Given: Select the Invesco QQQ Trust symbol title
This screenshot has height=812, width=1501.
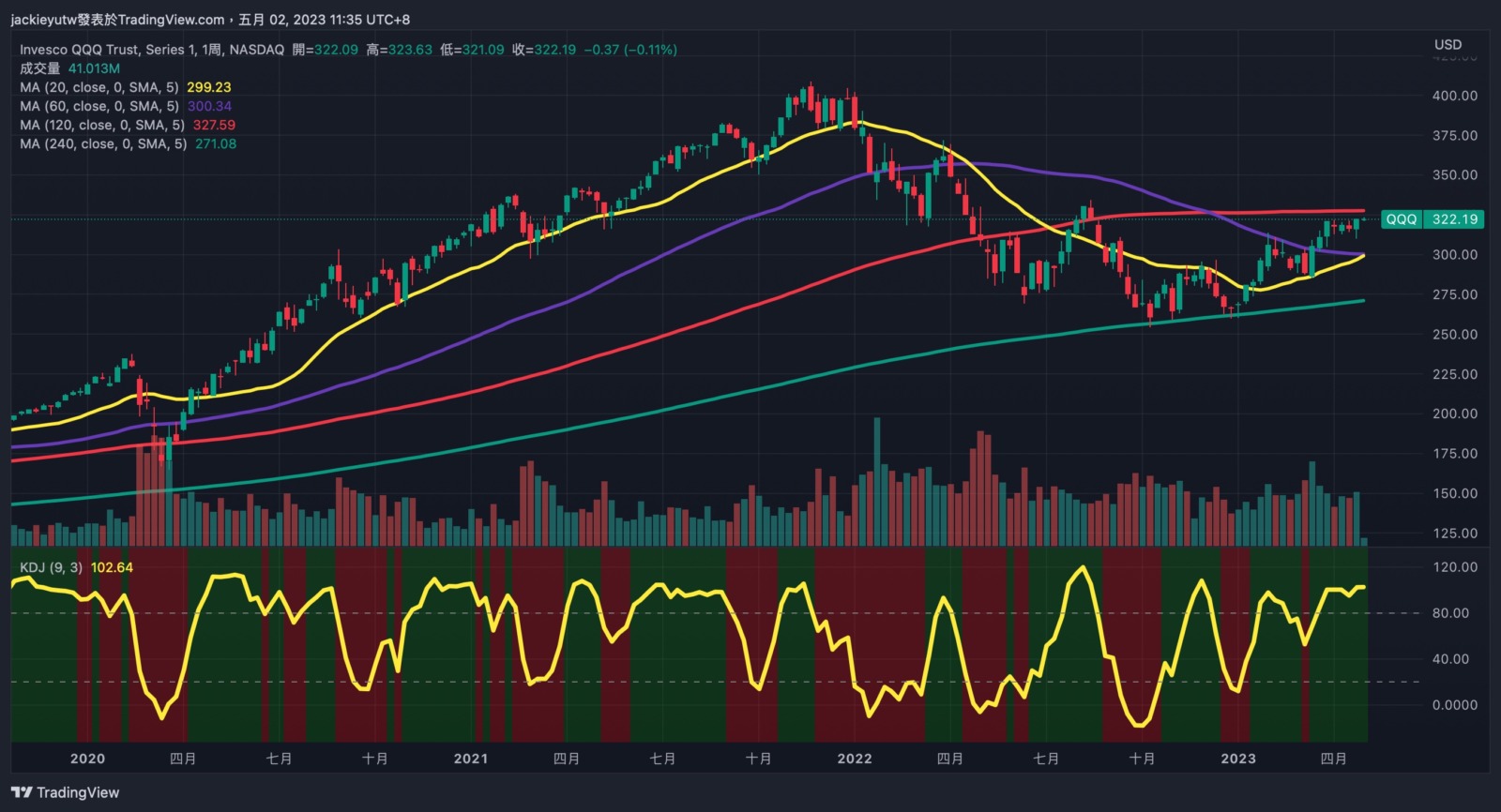Looking at the screenshot, I should coord(151,50).
